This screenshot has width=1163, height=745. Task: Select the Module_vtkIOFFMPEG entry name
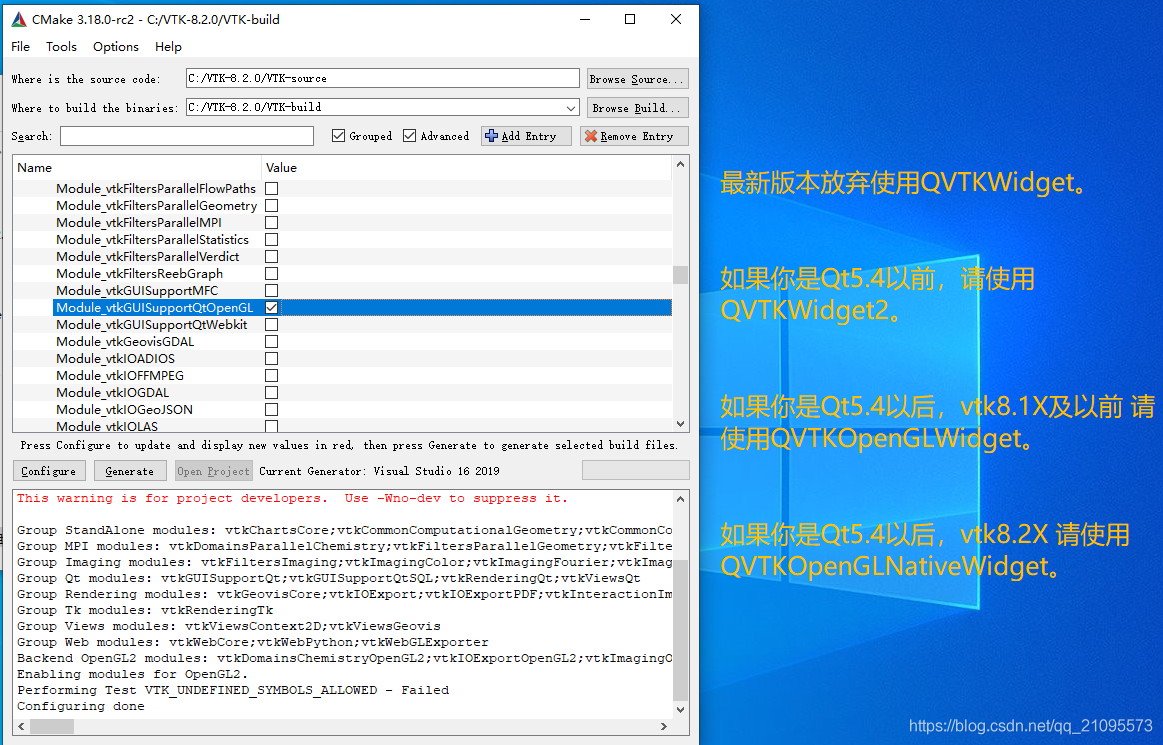(x=120, y=375)
